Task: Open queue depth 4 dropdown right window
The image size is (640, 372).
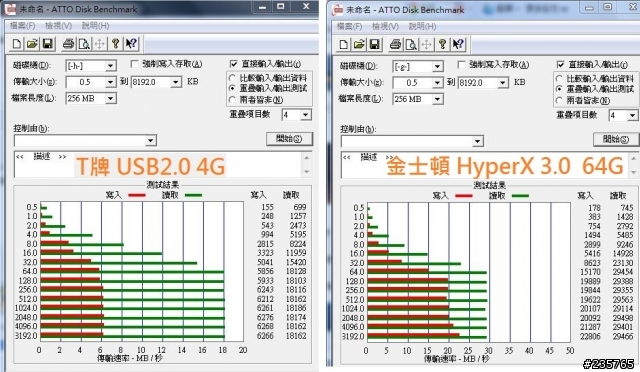Action: click(x=632, y=116)
